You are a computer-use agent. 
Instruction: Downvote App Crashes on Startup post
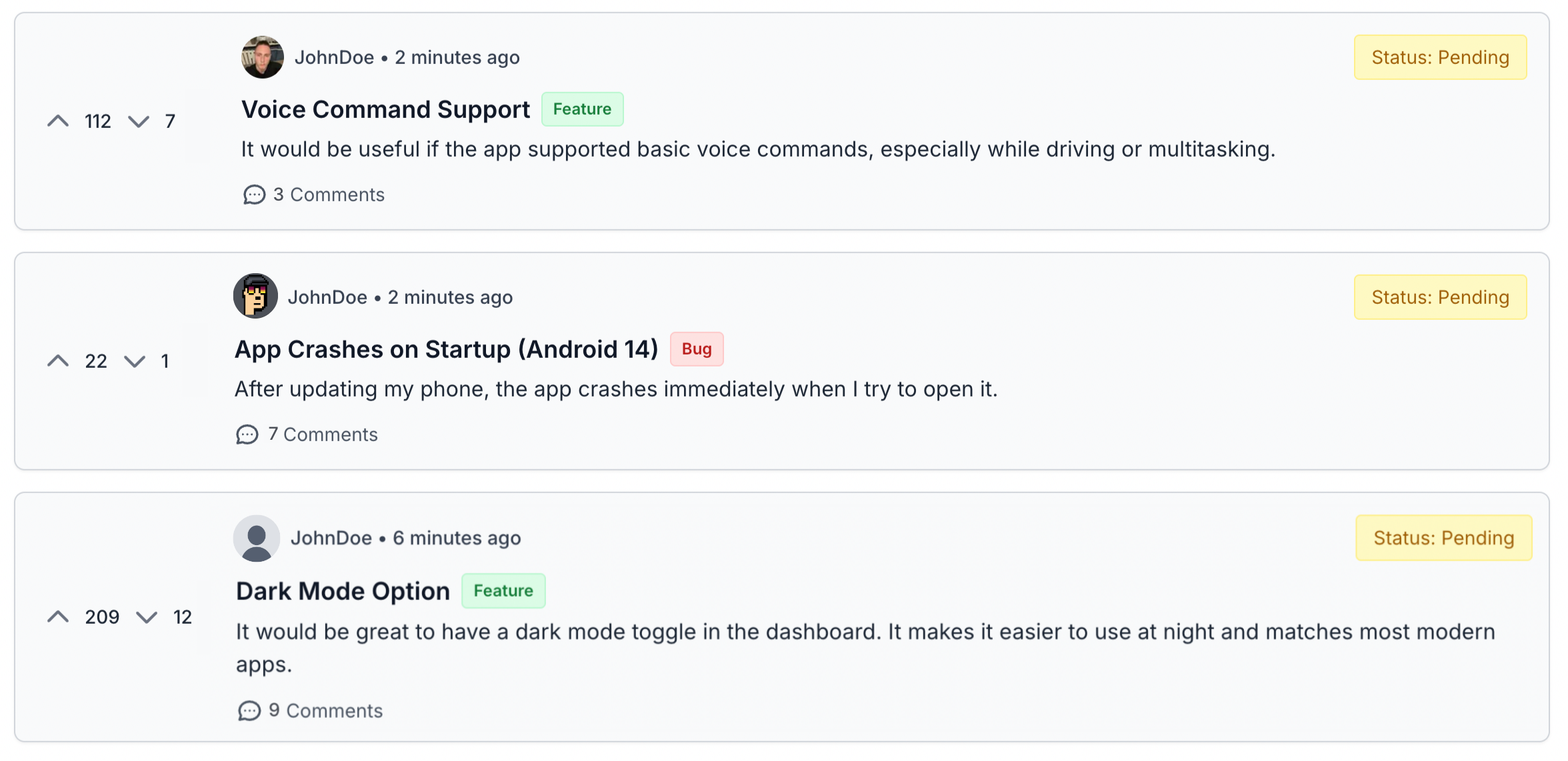(135, 361)
